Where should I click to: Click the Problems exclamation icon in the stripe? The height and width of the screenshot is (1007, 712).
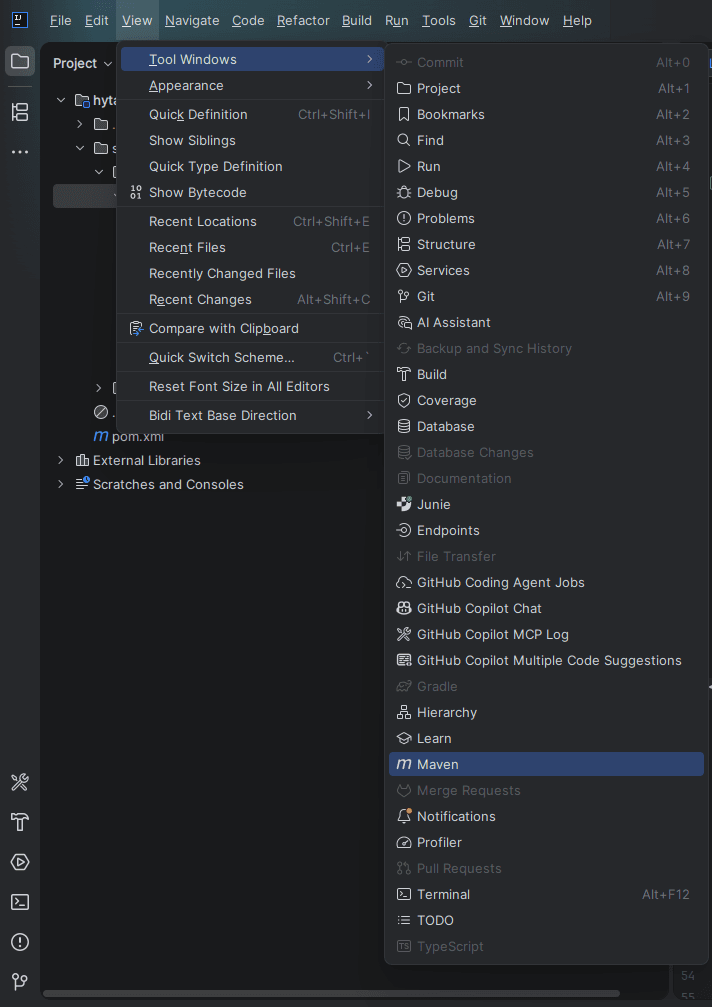(19, 942)
